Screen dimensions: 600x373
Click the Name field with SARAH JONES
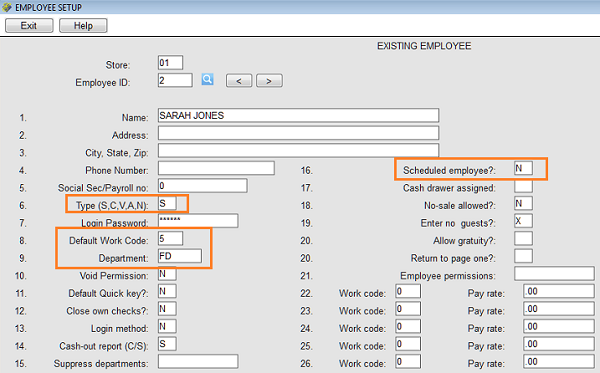(298, 116)
